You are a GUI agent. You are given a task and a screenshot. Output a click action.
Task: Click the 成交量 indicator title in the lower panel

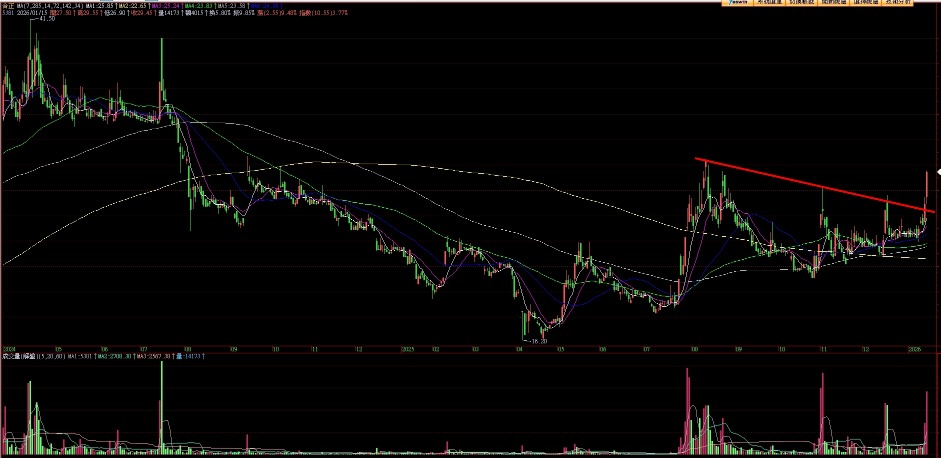[x=12, y=357]
